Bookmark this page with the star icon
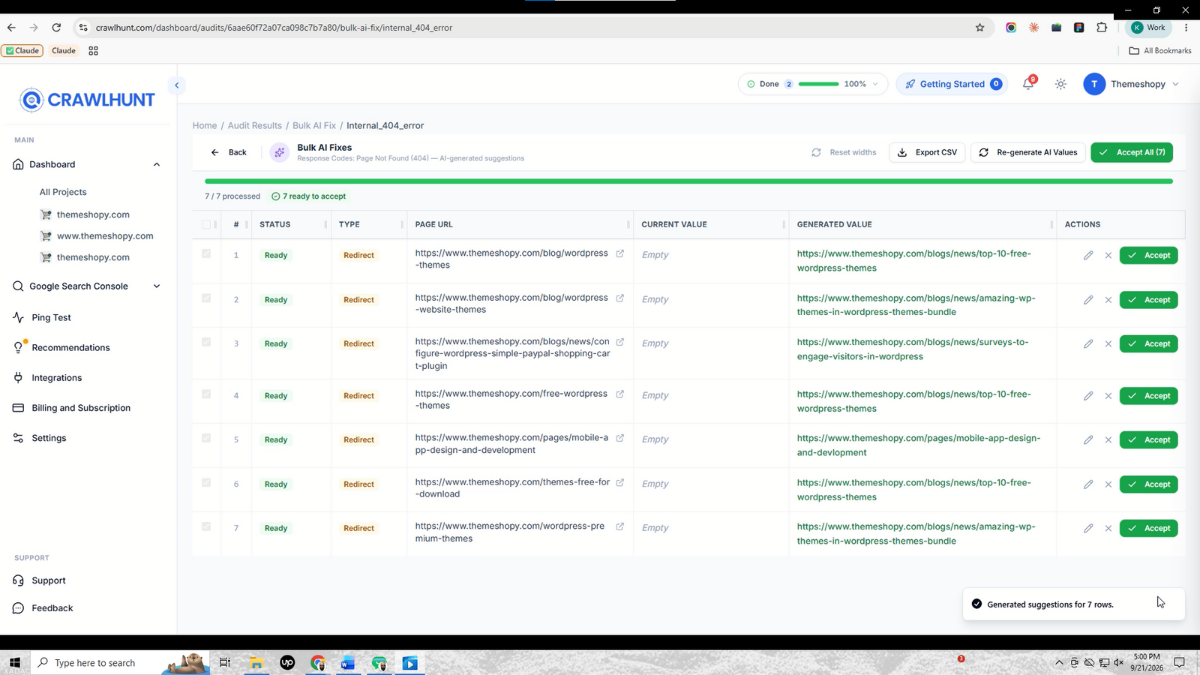This screenshot has height=675, width=1200. click(980, 27)
